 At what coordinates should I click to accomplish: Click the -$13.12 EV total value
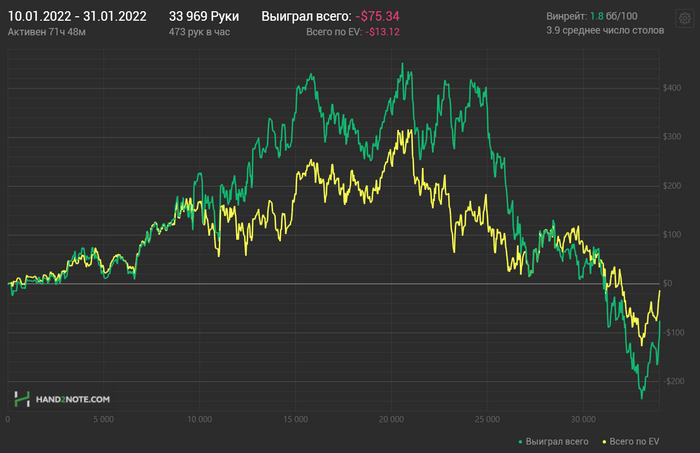(x=383, y=32)
